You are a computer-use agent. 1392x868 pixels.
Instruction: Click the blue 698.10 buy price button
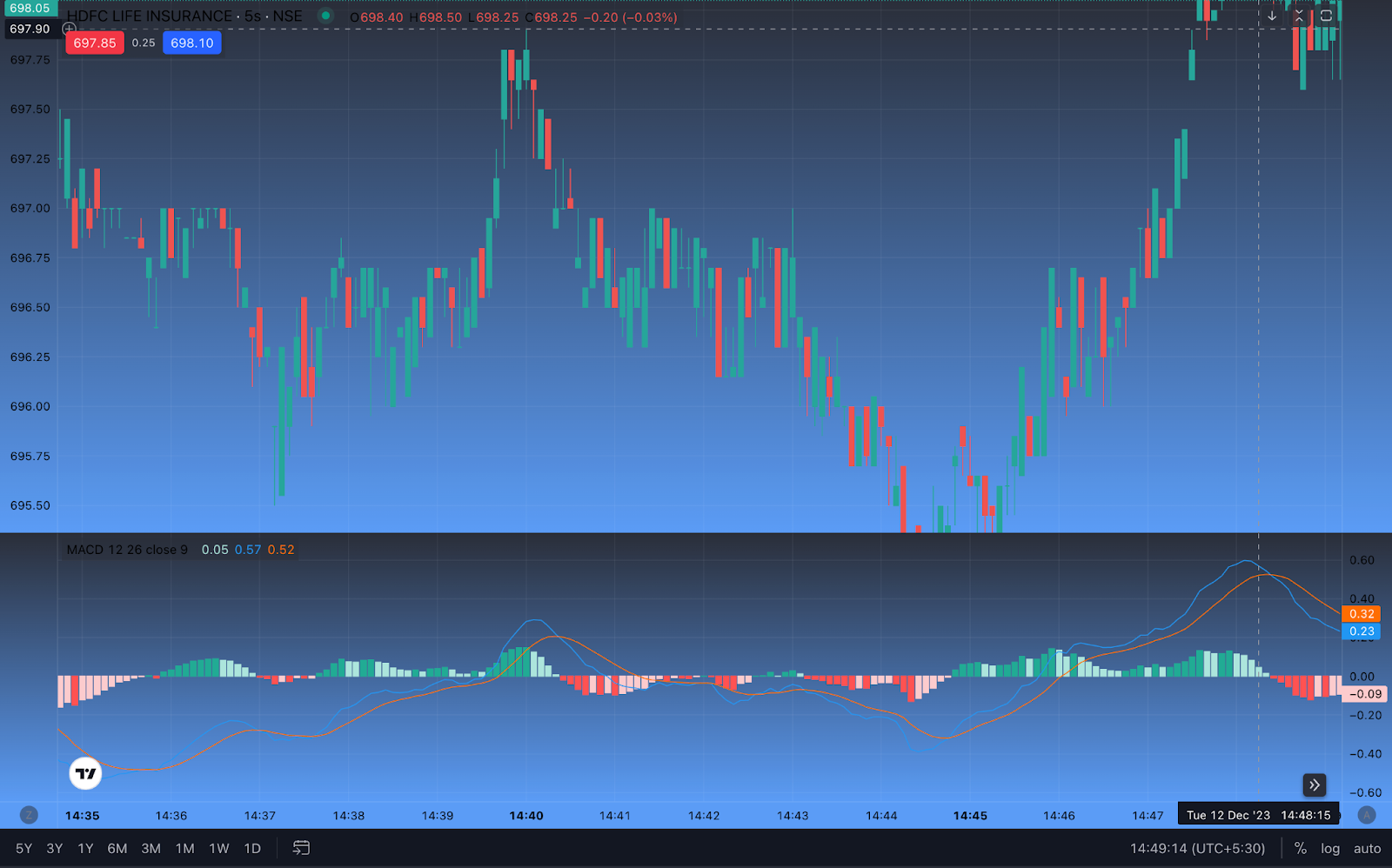point(192,43)
